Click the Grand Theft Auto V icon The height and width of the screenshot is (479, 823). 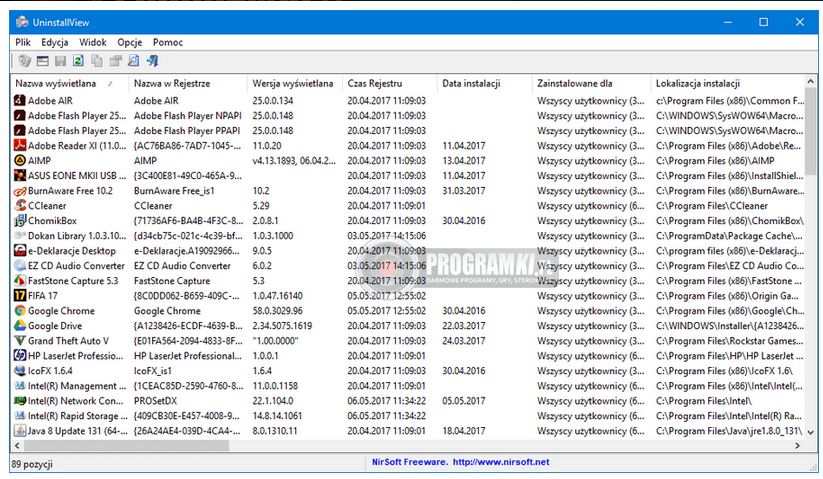coord(19,341)
